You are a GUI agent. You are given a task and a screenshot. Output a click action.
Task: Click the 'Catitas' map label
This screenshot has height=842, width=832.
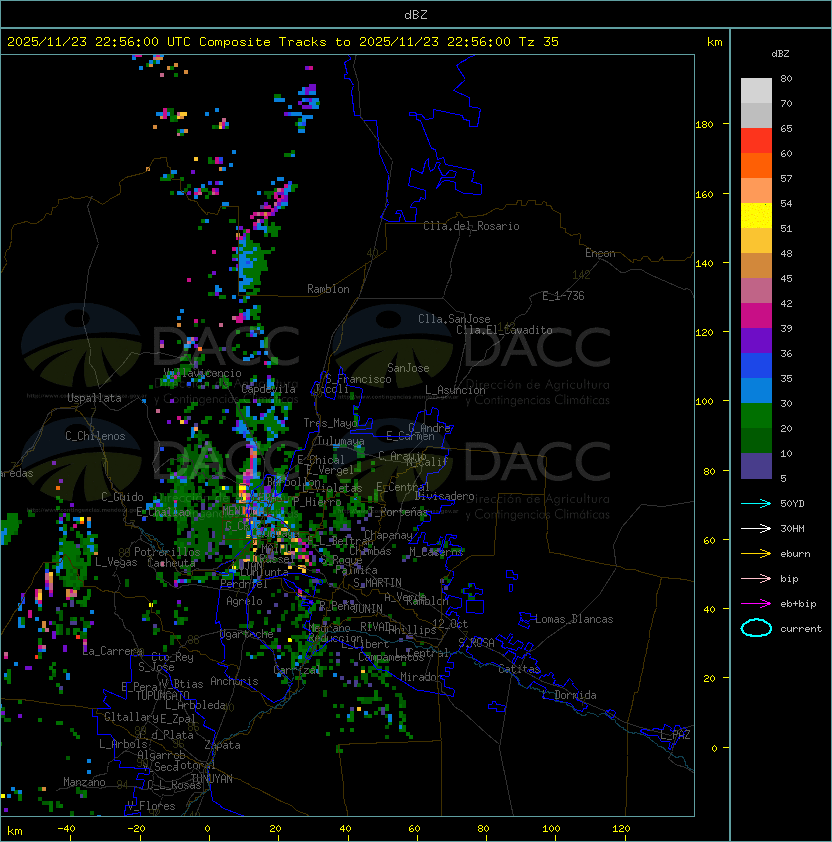(519, 670)
